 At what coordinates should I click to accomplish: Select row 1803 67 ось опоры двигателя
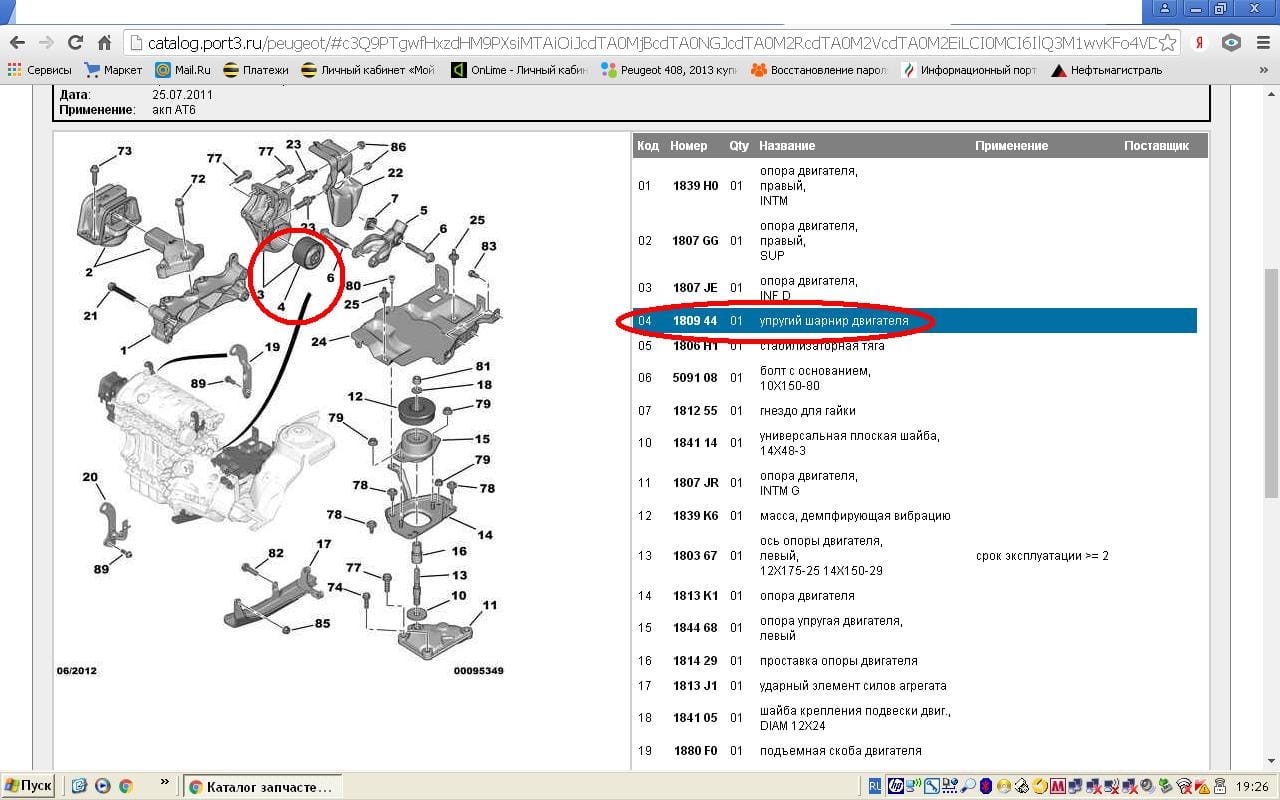[915, 556]
